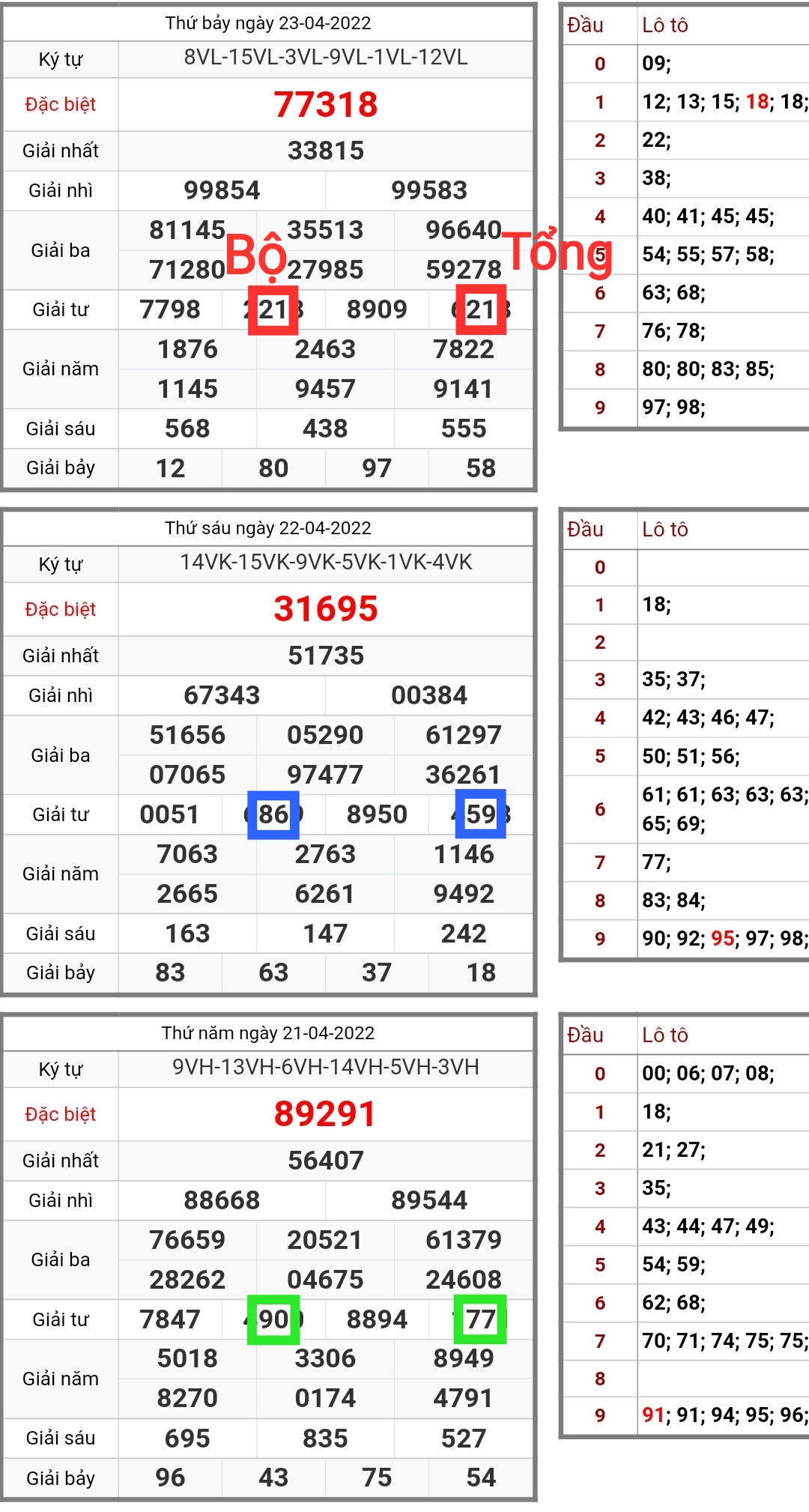The width and height of the screenshot is (809, 1512).
Task: Select fifth prize number 9141
Action: click(464, 389)
